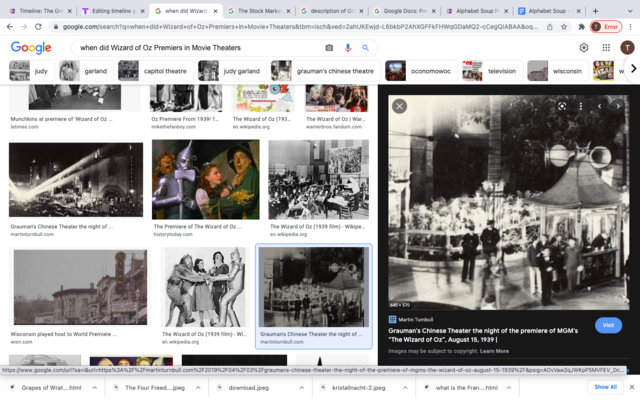Open Wisconsin played host to World Premiere thumbnail
Image resolution: width=640 pixels, height=400 pixels.
pos(80,287)
